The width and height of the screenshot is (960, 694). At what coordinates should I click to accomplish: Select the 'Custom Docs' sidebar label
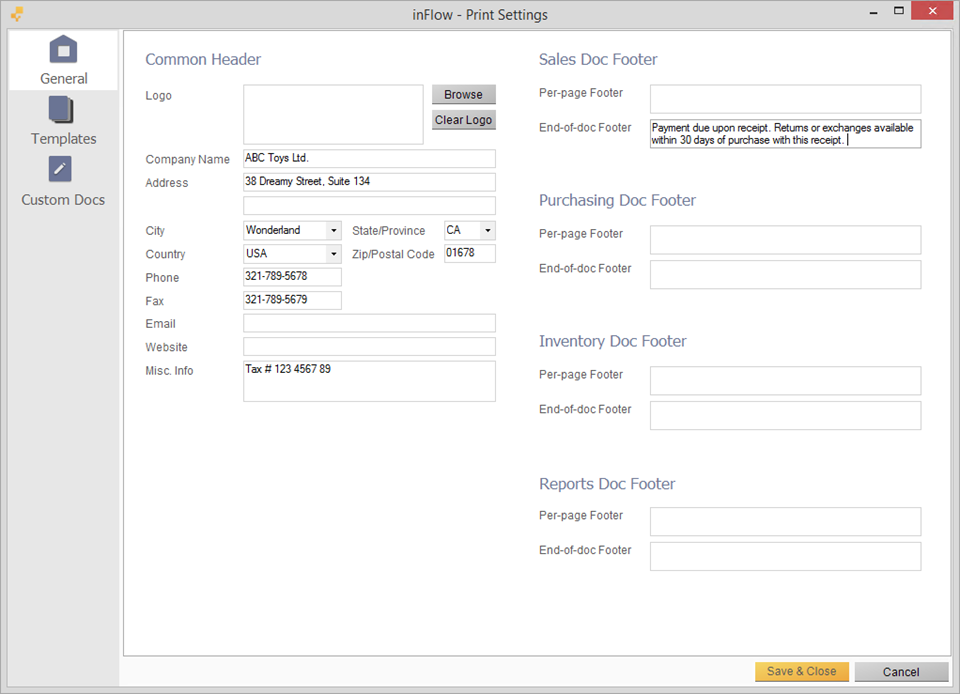63,200
